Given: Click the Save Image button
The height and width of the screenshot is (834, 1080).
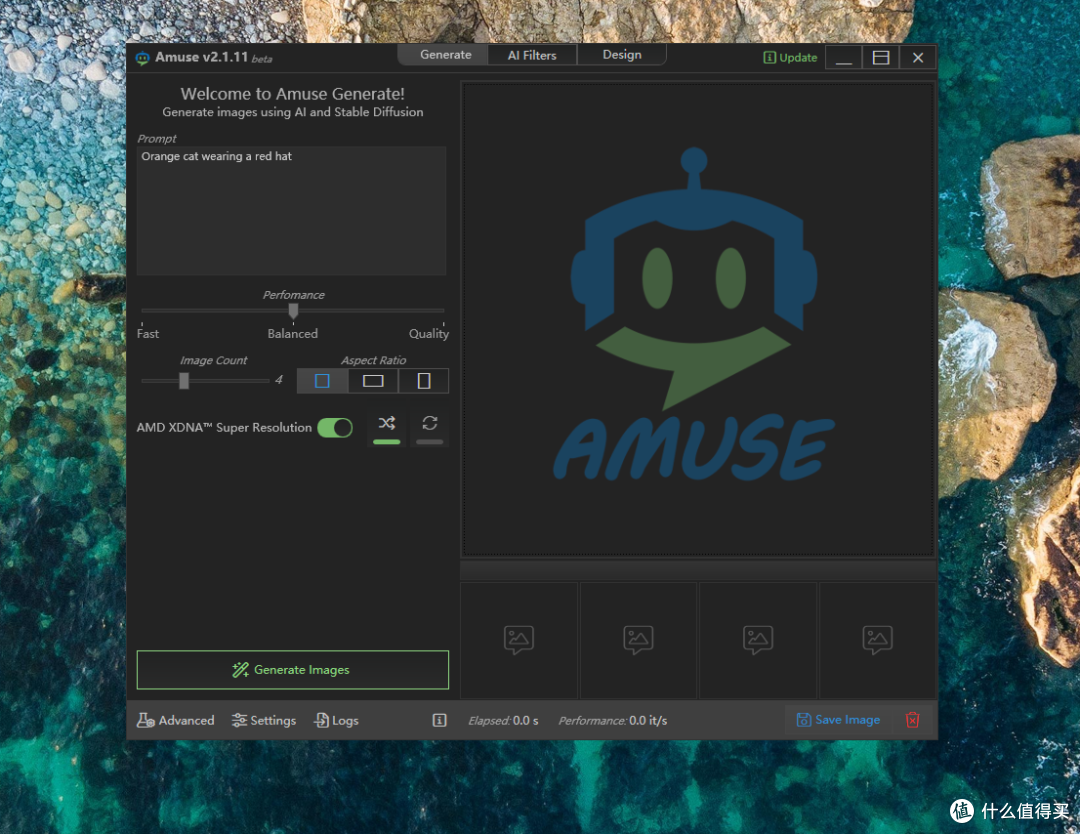Looking at the screenshot, I should [838, 720].
